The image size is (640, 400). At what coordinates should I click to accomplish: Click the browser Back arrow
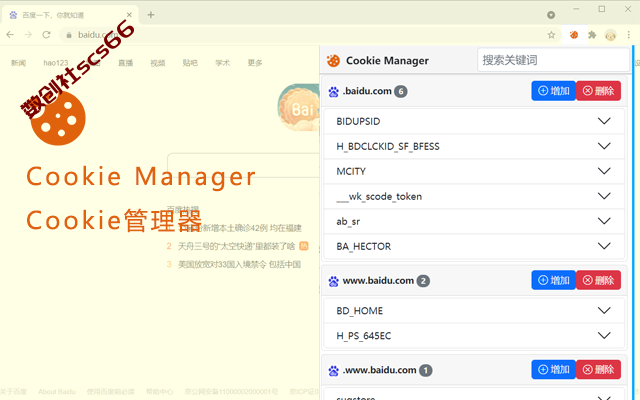pos(10,35)
